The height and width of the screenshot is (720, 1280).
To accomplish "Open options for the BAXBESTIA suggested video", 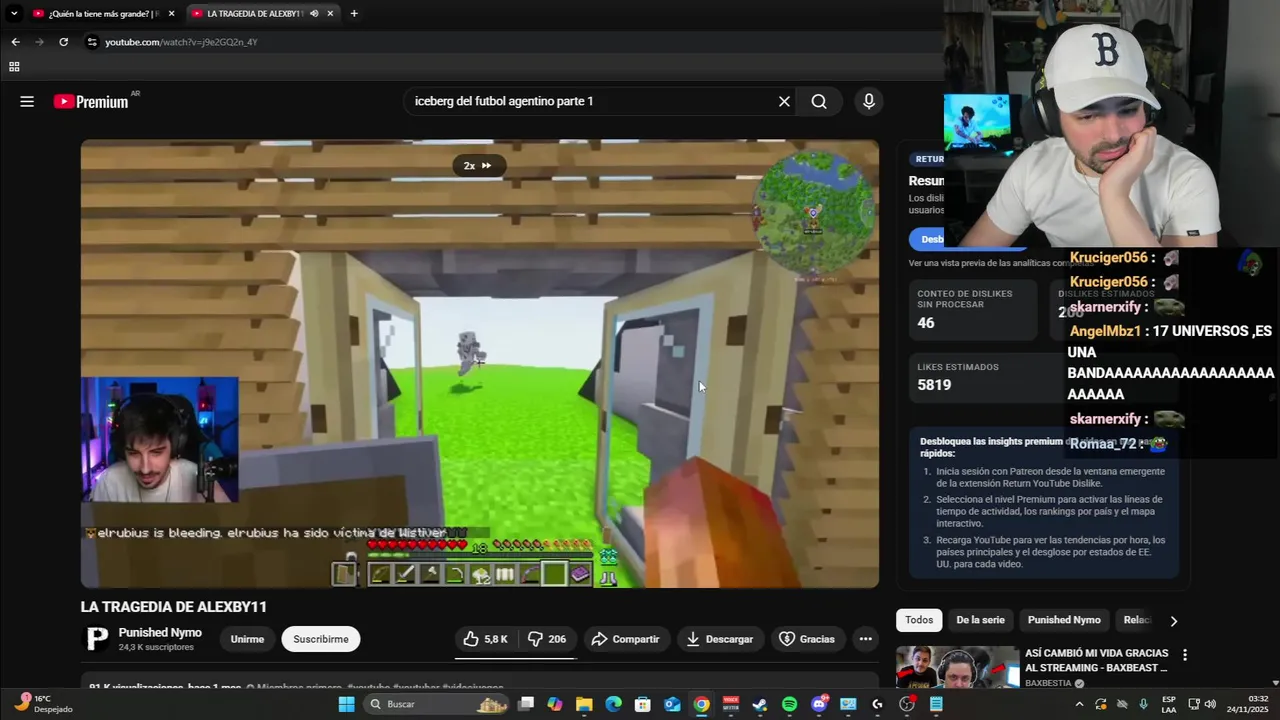I will (x=1185, y=655).
